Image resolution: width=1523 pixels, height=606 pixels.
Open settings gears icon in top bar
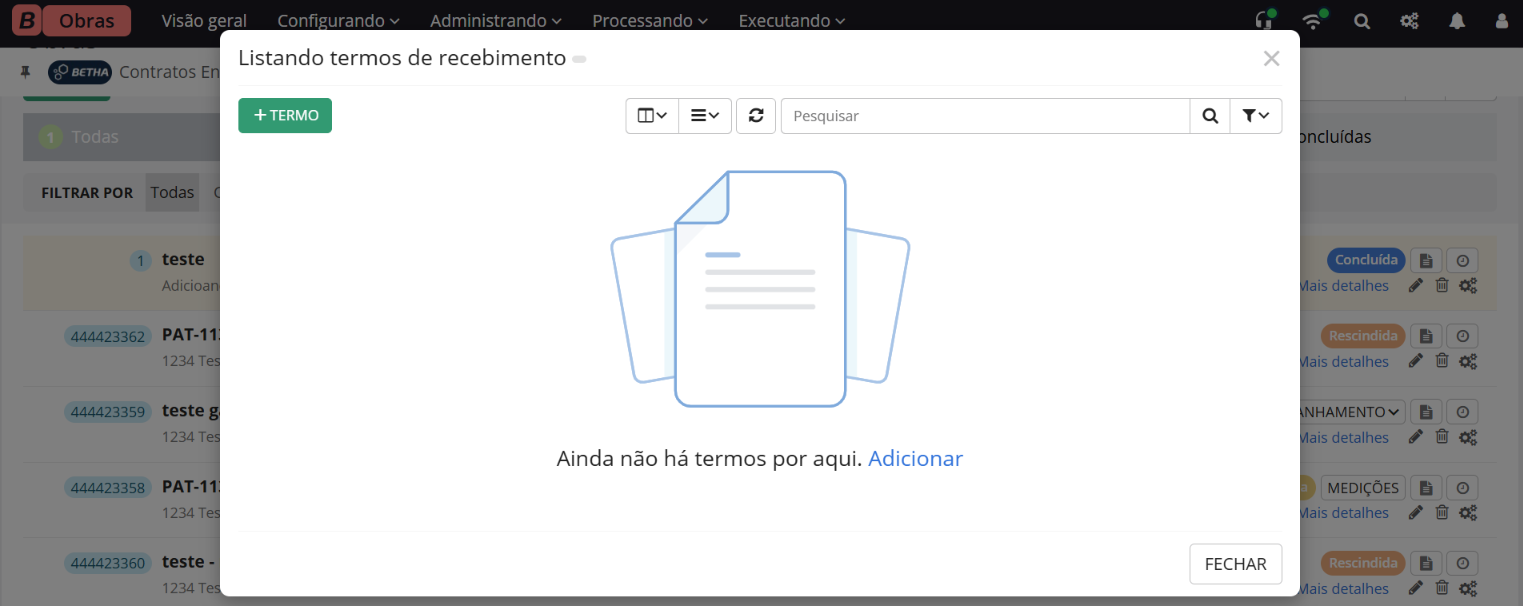click(x=1410, y=20)
